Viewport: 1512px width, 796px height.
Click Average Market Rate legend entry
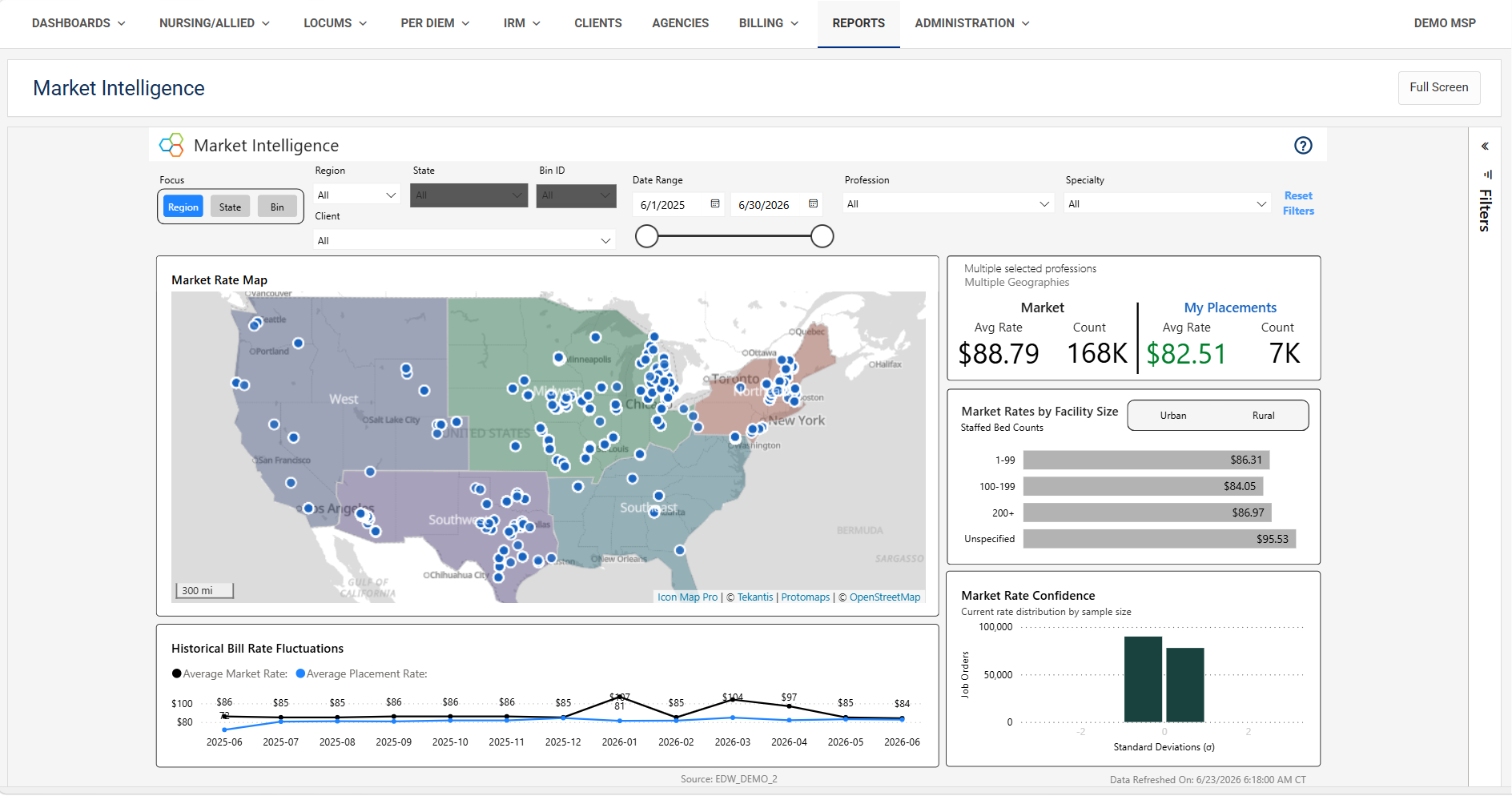230,673
